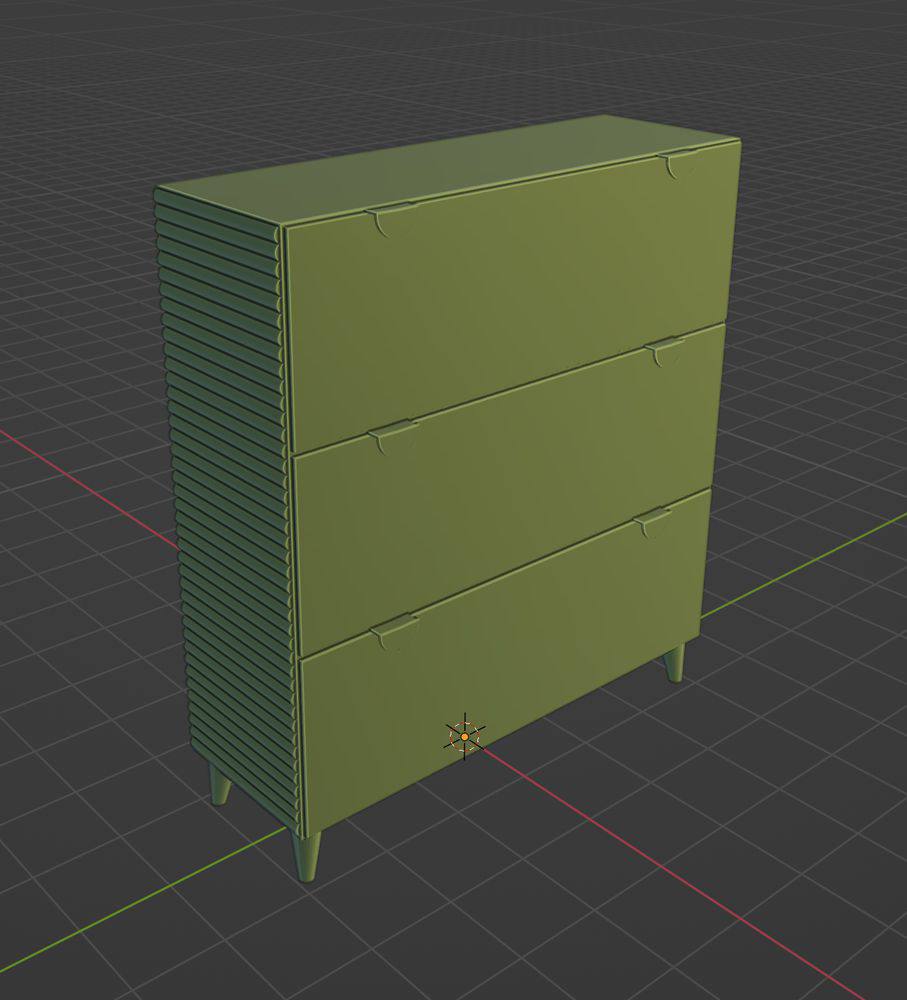Click the 3D cursor at the origin
907x1000 pixels.
coord(464,737)
